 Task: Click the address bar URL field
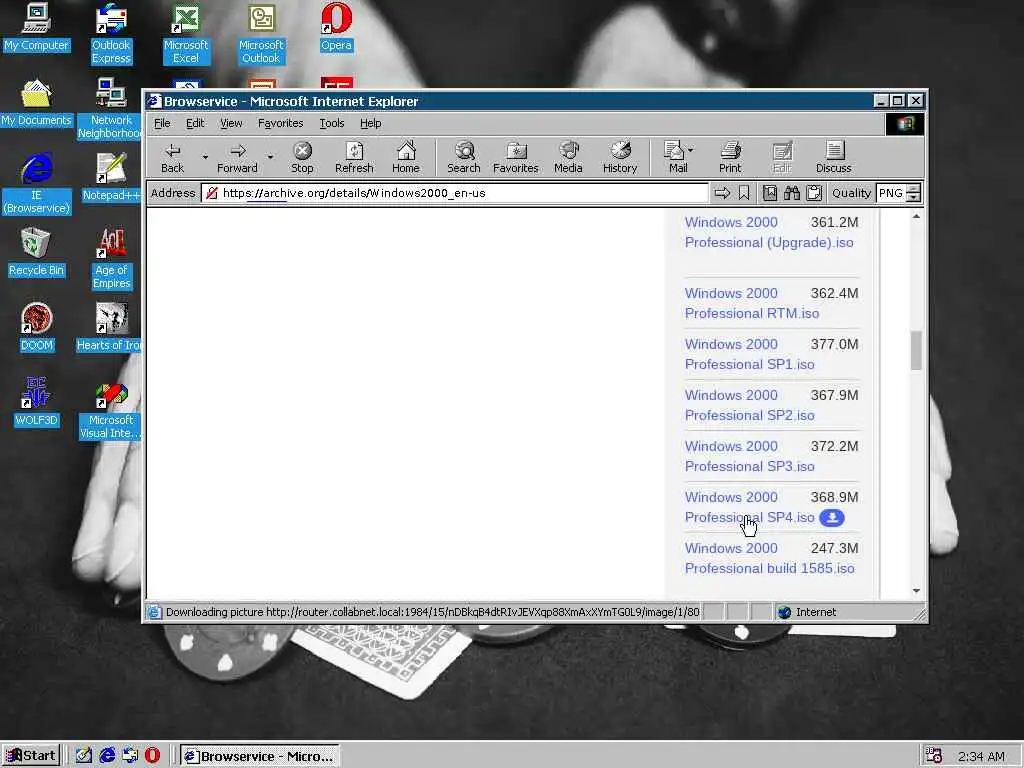[x=455, y=193]
